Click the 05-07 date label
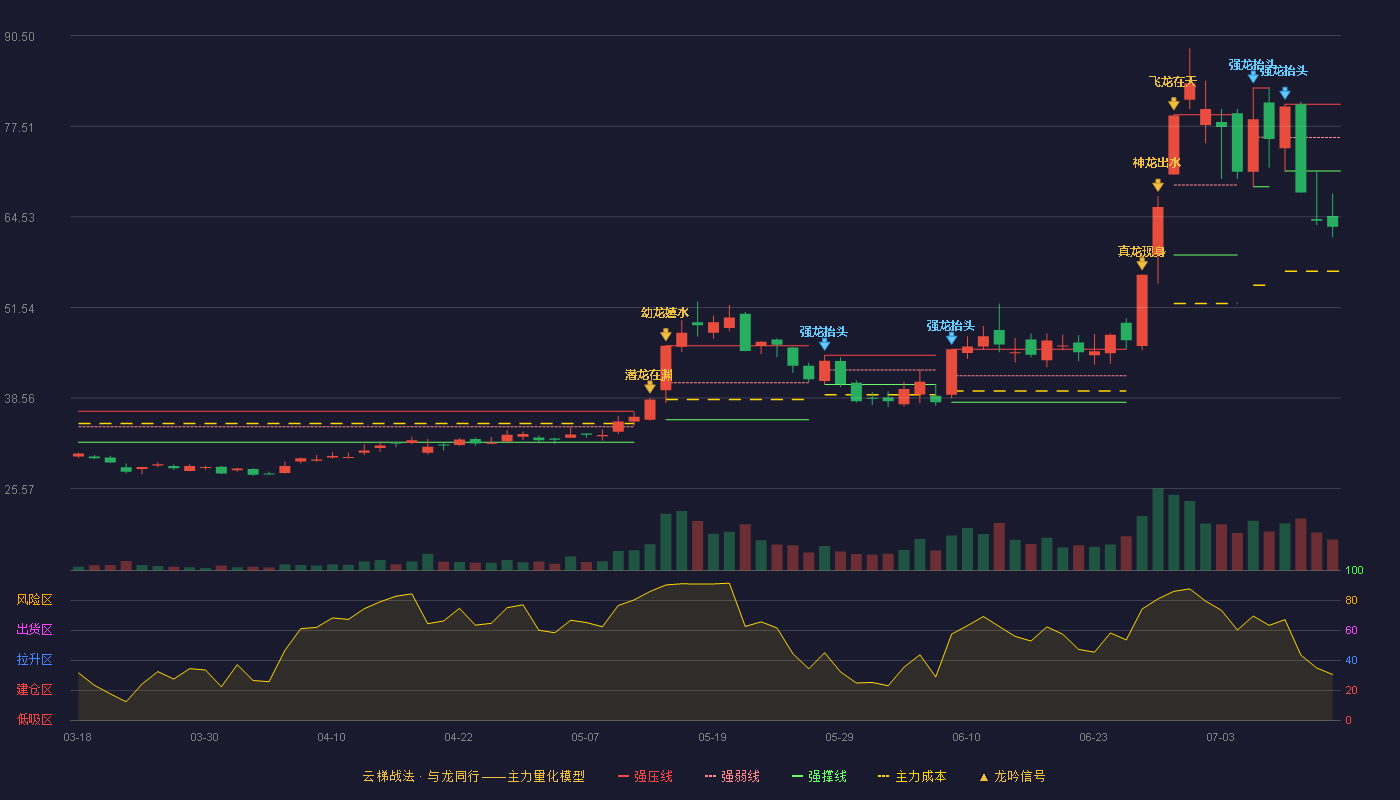Viewport: 1400px width, 800px height. click(586, 737)
